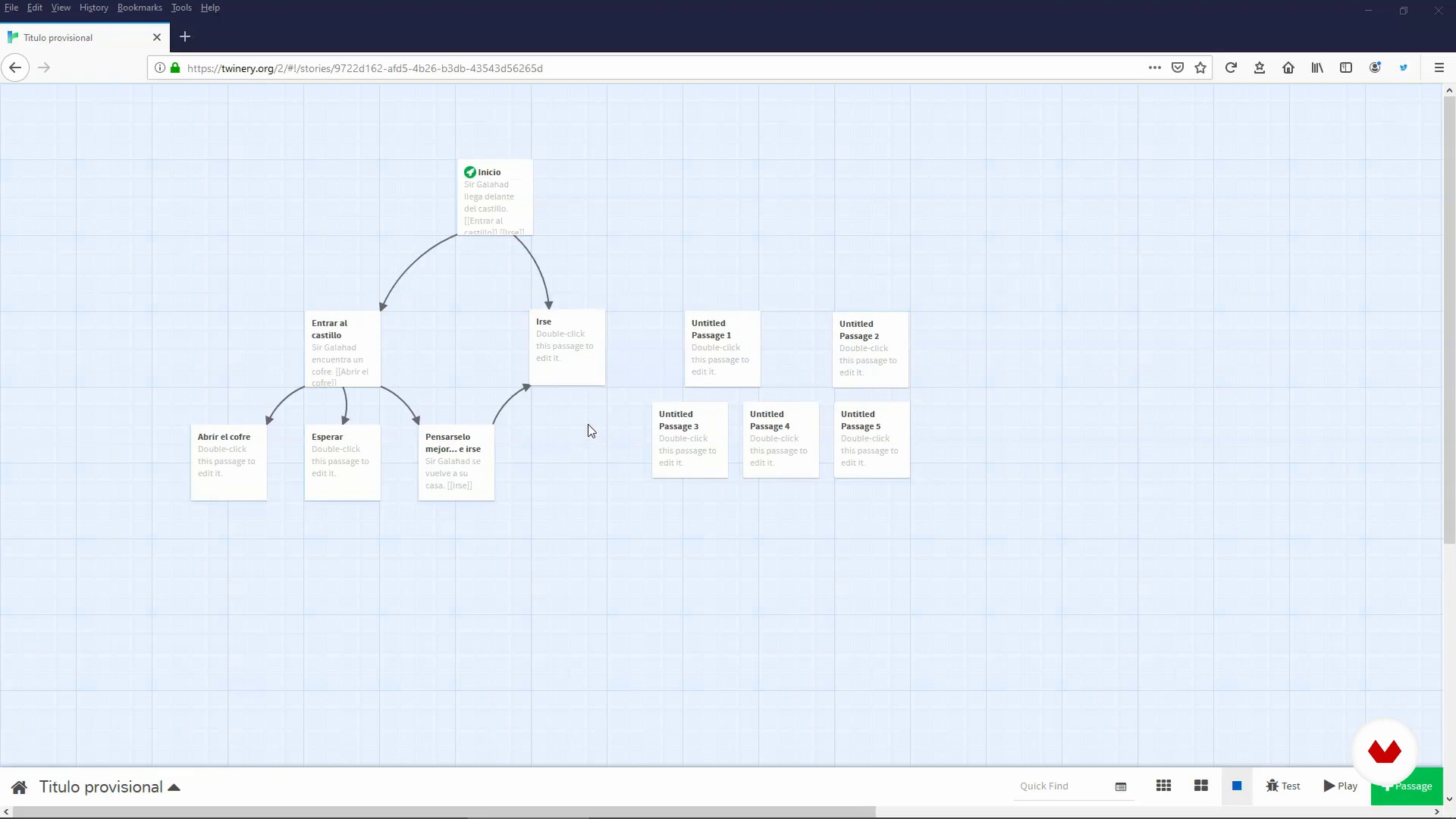1456x819 pixels.
Task: Select the Abrir el cofre passage
Action: (x=228, y=463)
